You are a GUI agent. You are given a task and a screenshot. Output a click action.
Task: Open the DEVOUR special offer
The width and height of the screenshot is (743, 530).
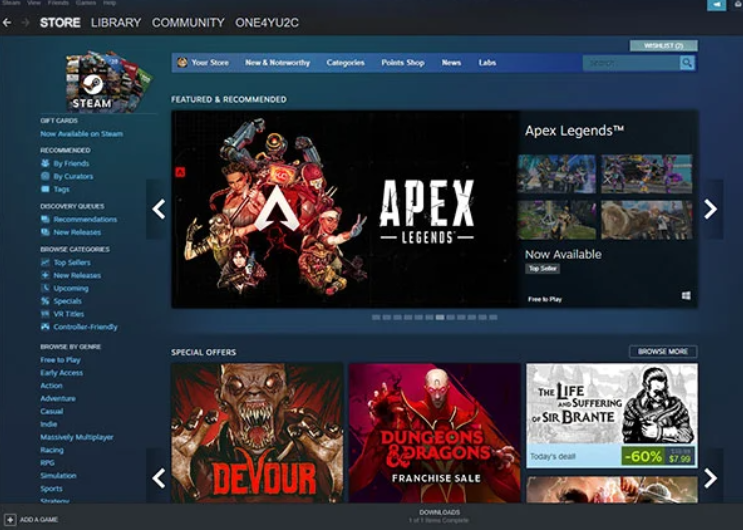257,433
